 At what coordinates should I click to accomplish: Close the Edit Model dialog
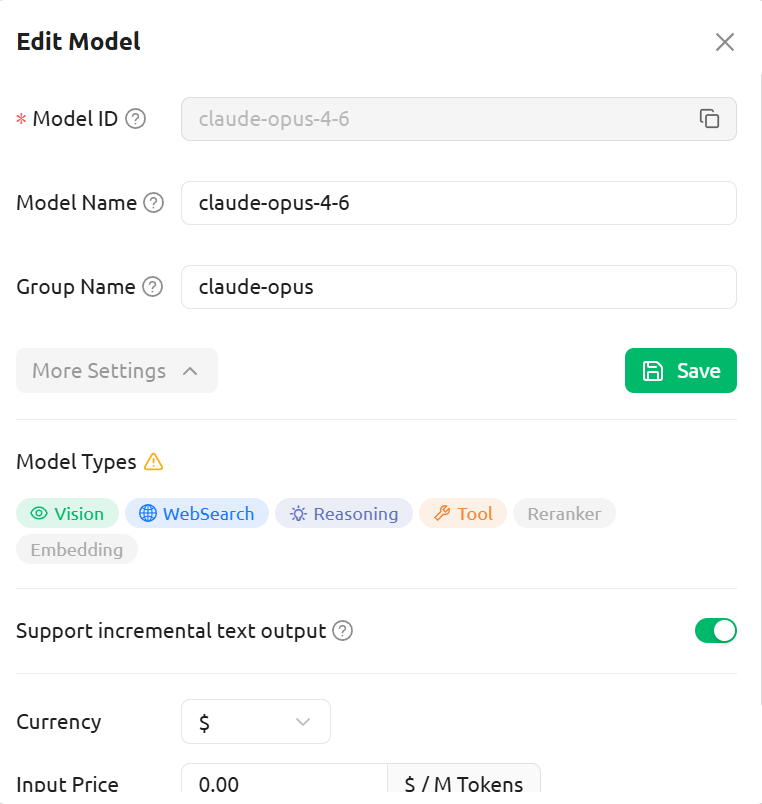pos(725,42)
